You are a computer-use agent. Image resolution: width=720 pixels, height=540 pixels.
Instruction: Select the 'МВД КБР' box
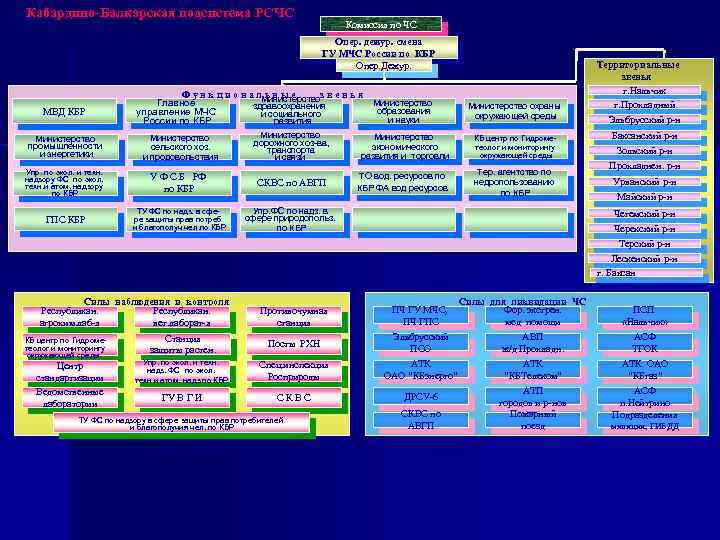[64, 111]
